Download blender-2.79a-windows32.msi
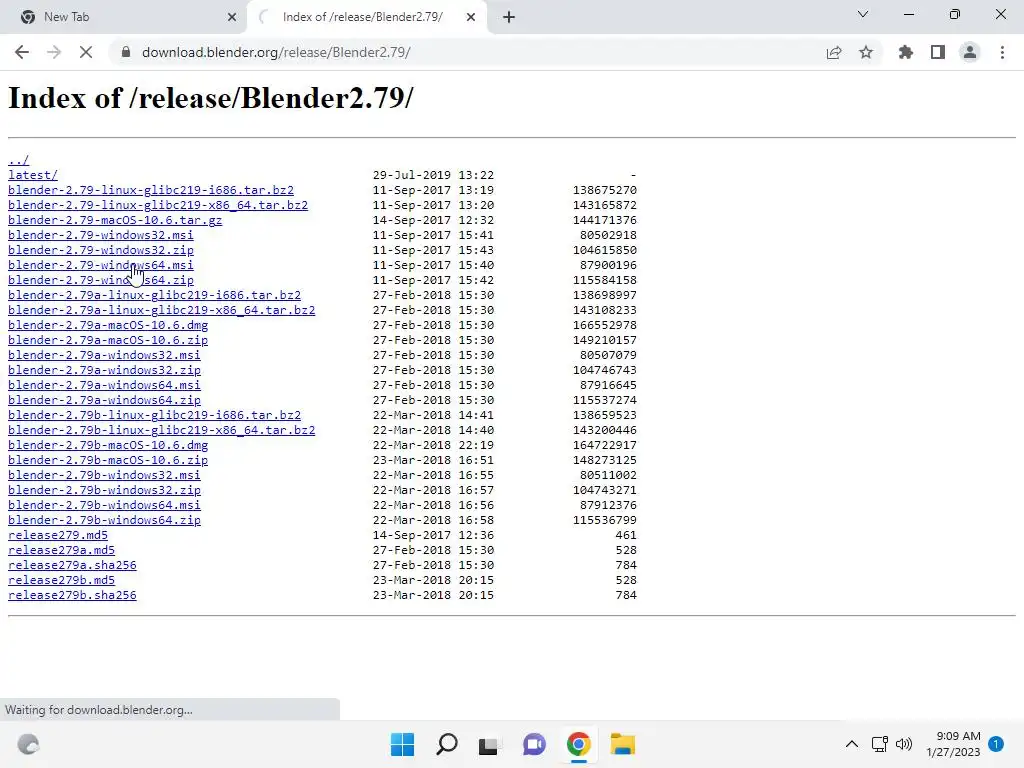 click(104, 355)
